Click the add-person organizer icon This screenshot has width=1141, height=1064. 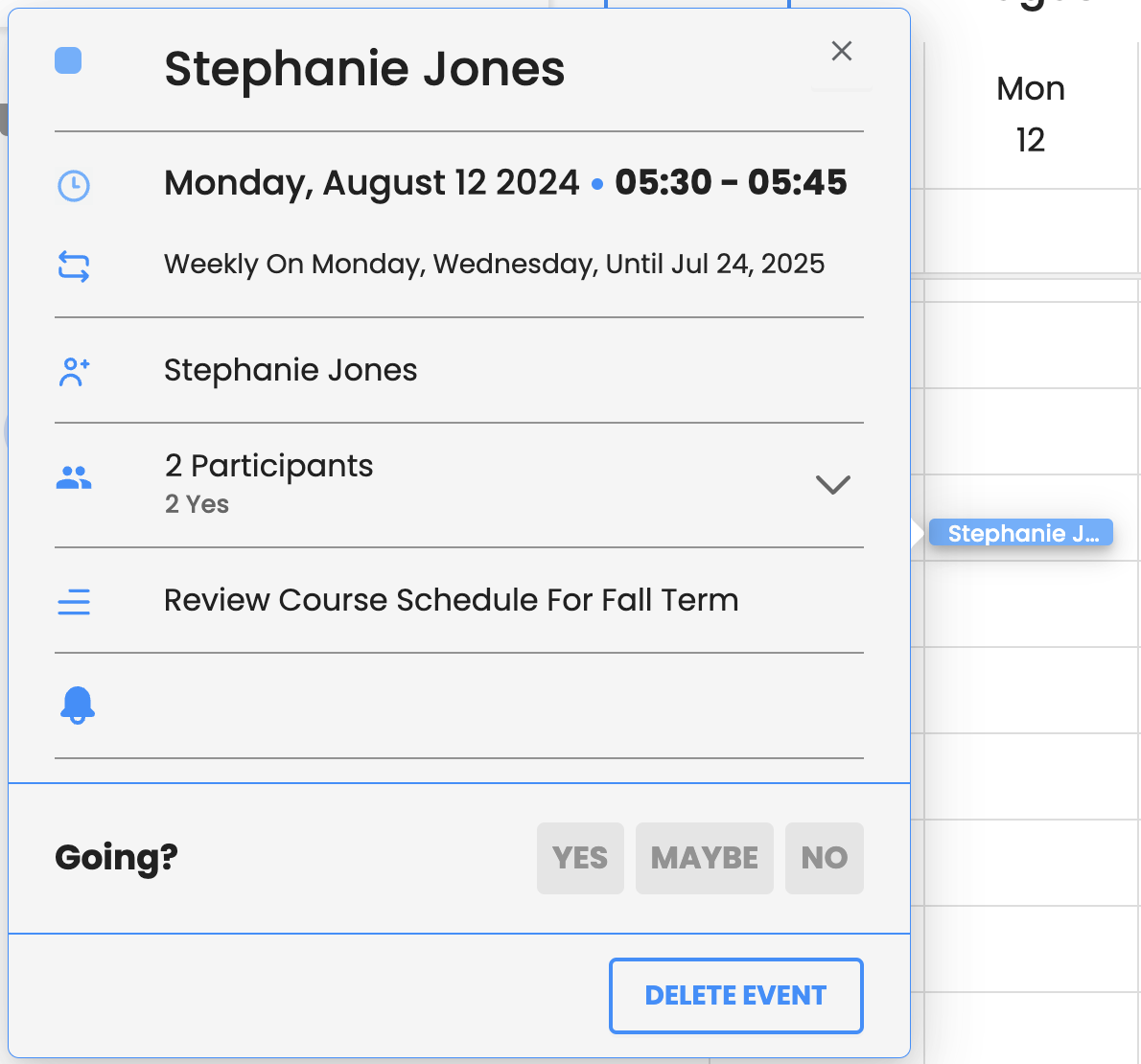coord(74,372)
